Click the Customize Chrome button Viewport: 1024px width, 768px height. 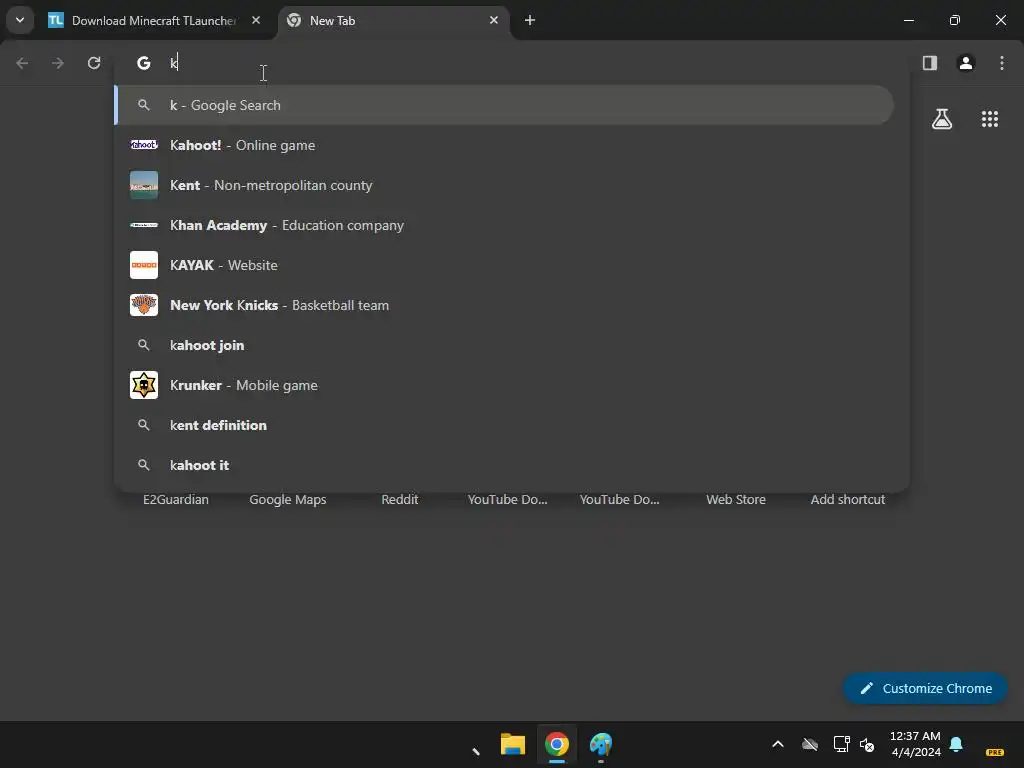(x=925, y=688)
